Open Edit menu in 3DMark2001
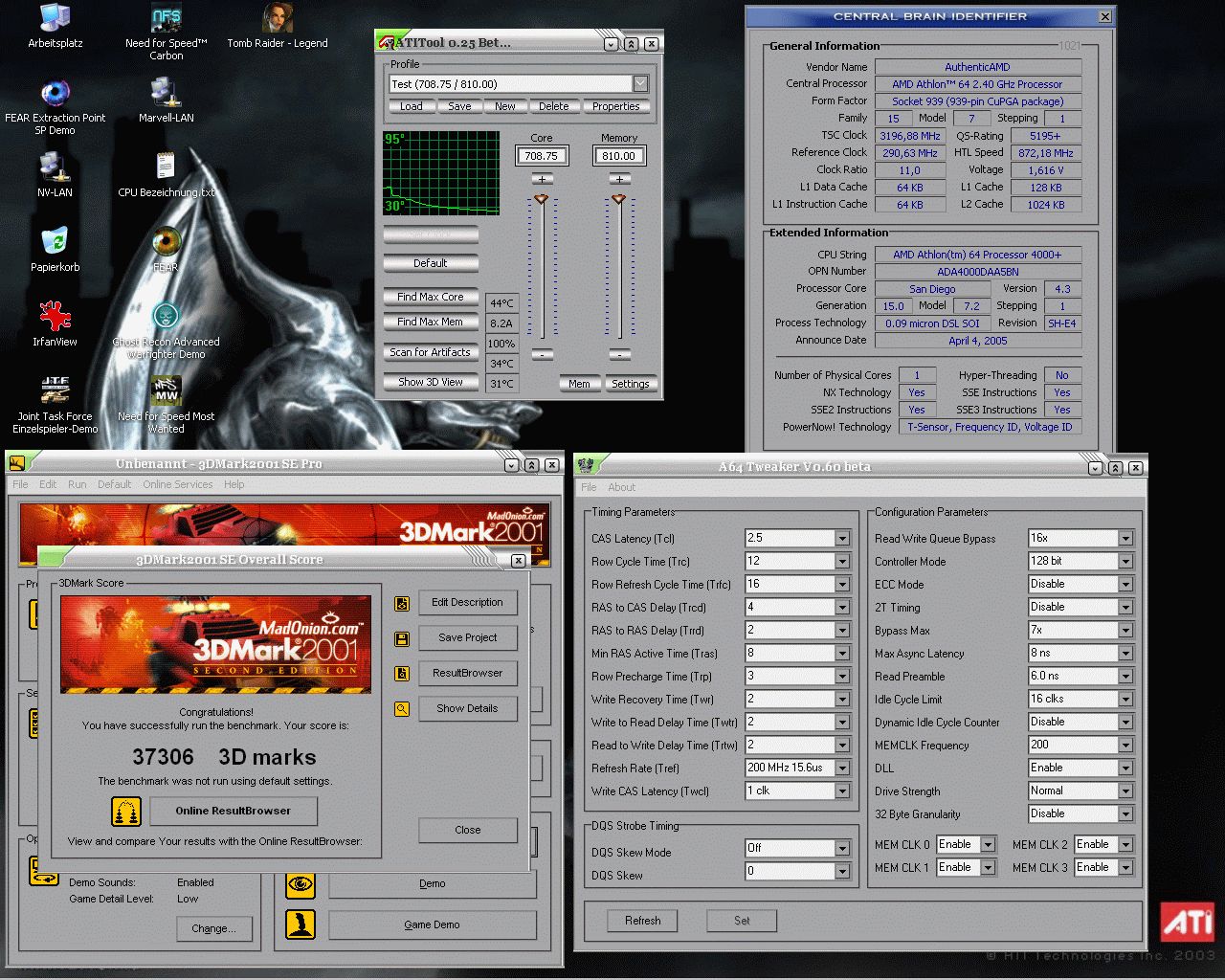Screen dimensions: 1225x980 point(48,484)
